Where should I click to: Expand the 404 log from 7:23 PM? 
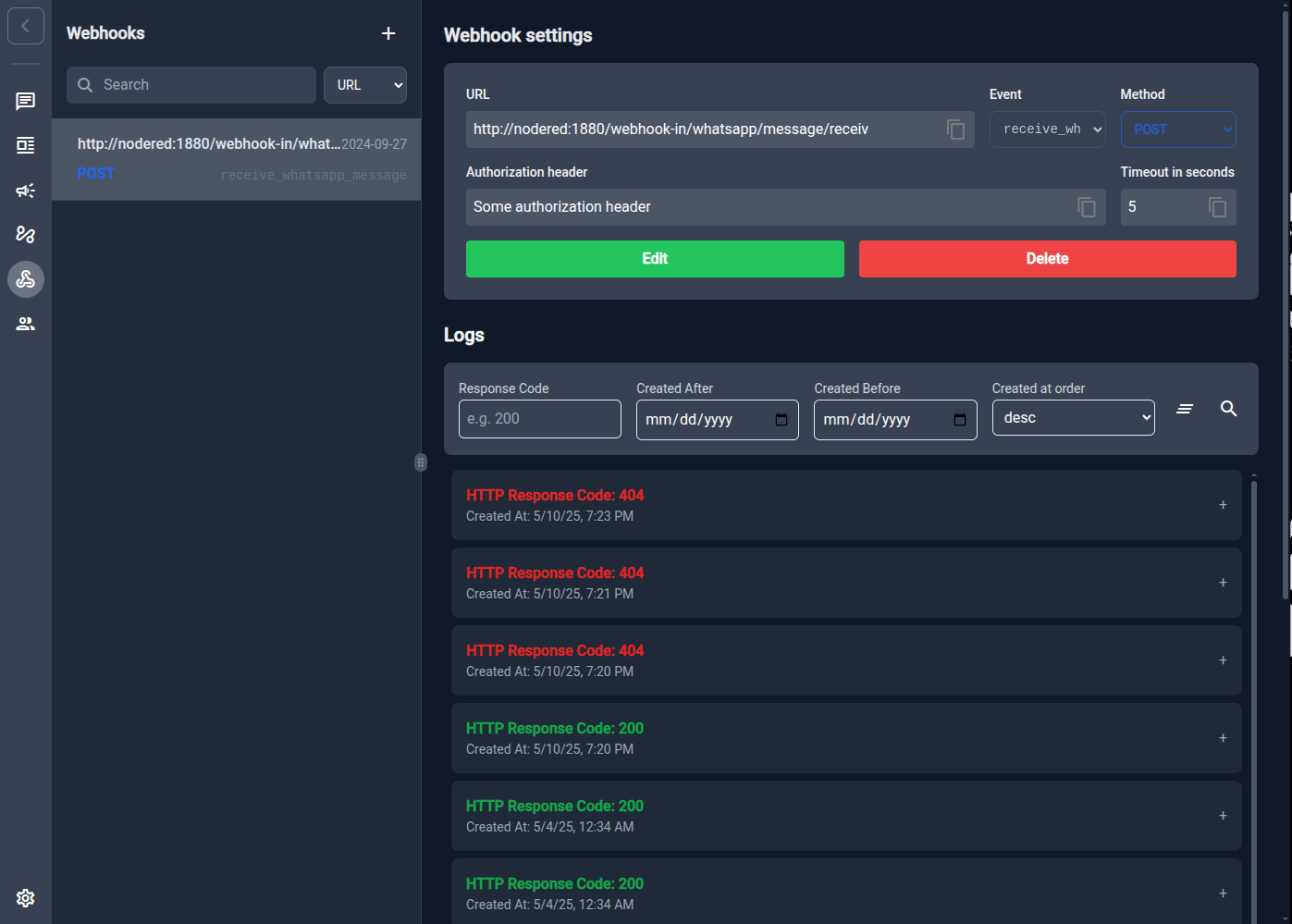click(x=1223, y=505)
